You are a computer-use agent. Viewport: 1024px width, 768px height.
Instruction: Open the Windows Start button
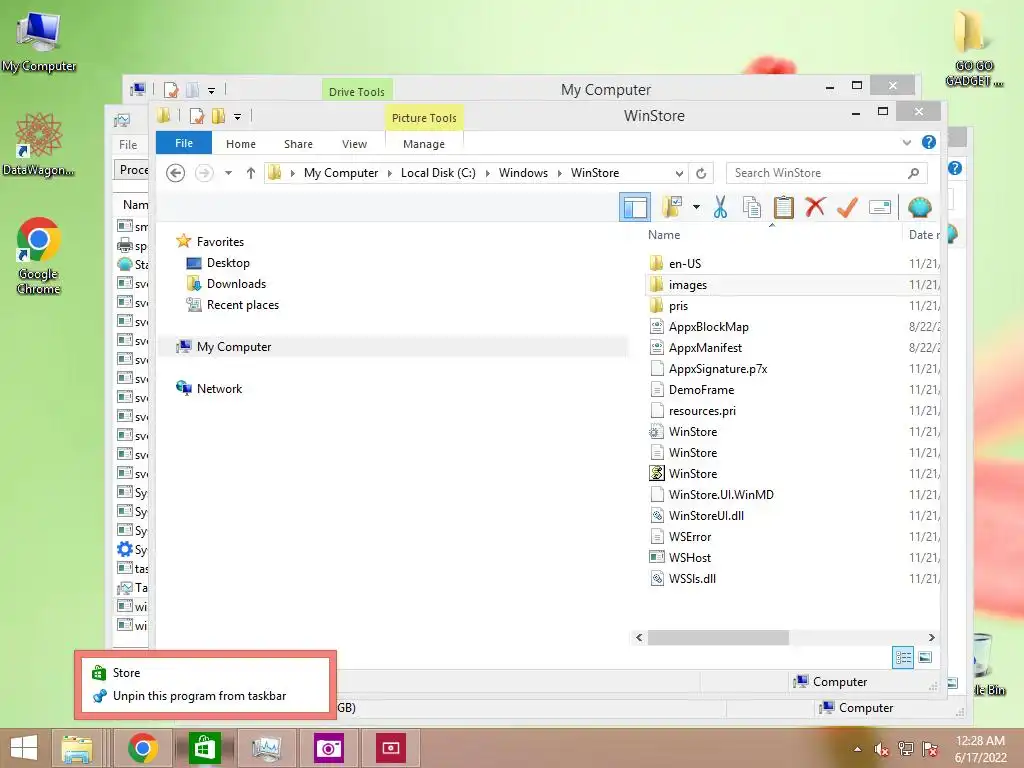pos(24,748)
